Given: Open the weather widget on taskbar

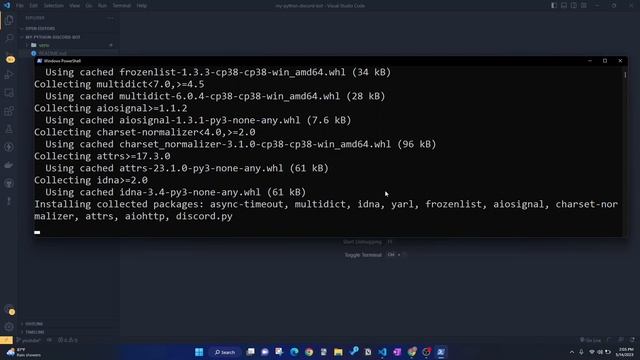Looking at the screenshot, I should pos(24,352).
